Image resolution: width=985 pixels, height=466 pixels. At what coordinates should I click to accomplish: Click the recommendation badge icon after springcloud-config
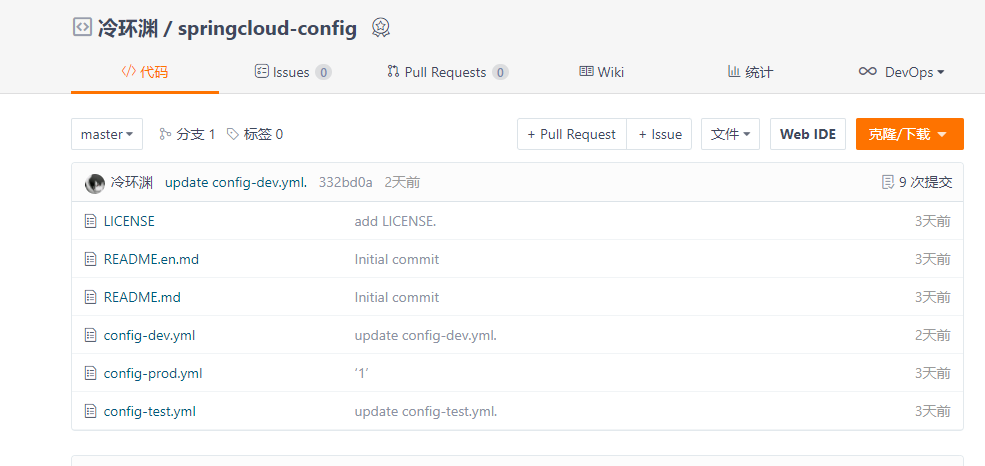(380, 28)
